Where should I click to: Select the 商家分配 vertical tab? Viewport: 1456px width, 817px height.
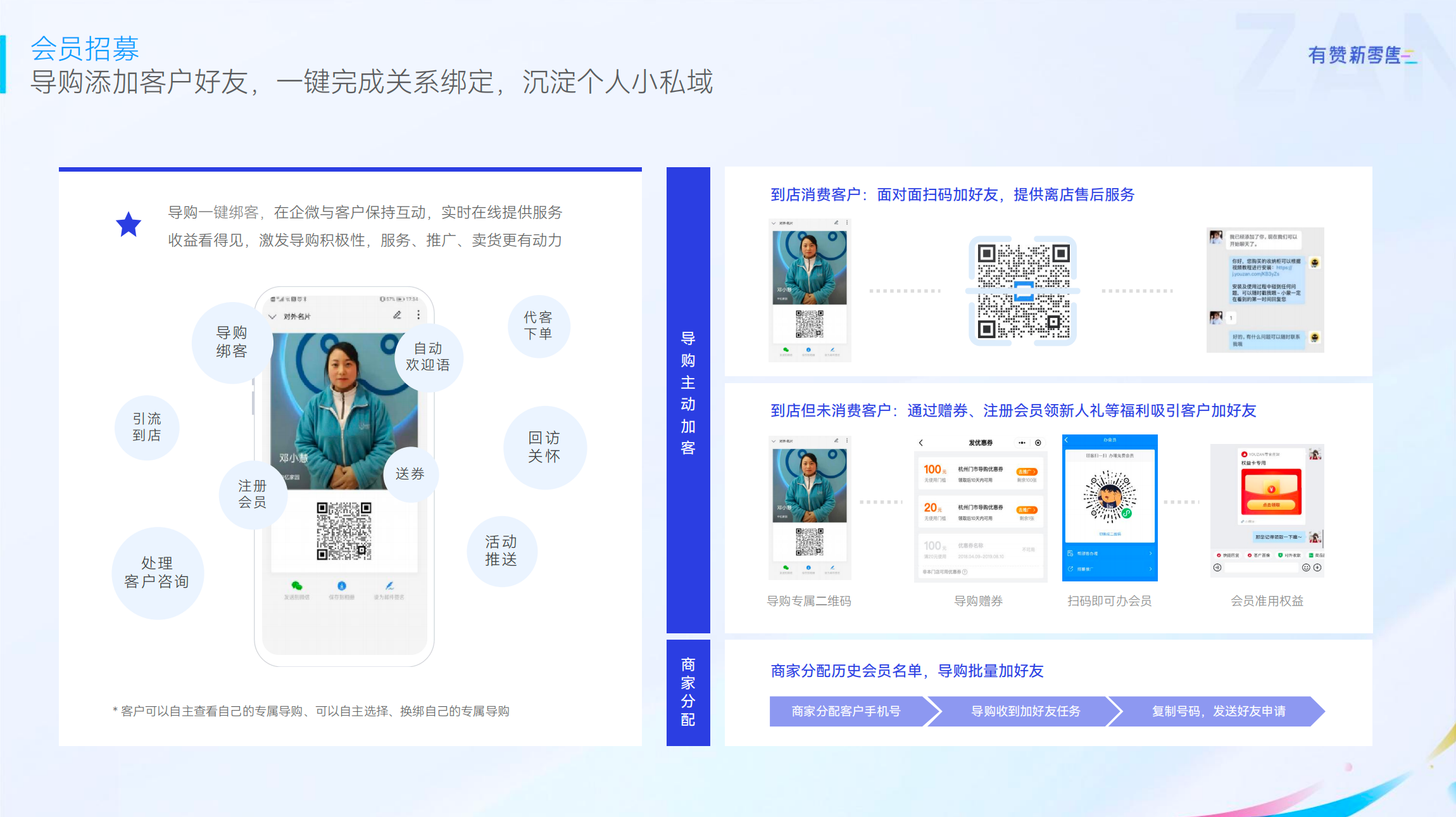pyautogui.click(x=688, y=692)
